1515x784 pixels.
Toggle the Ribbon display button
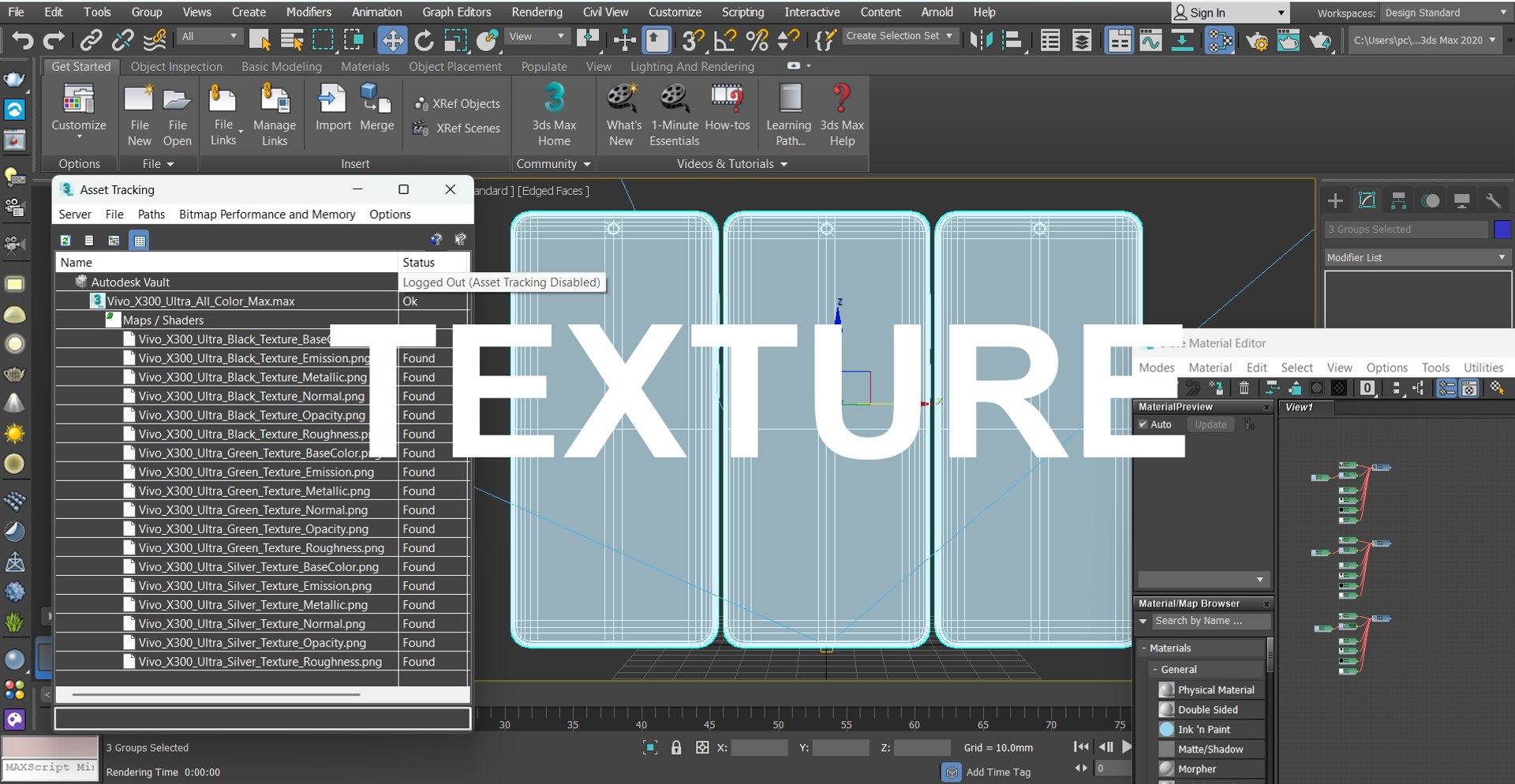[1119, 39]
